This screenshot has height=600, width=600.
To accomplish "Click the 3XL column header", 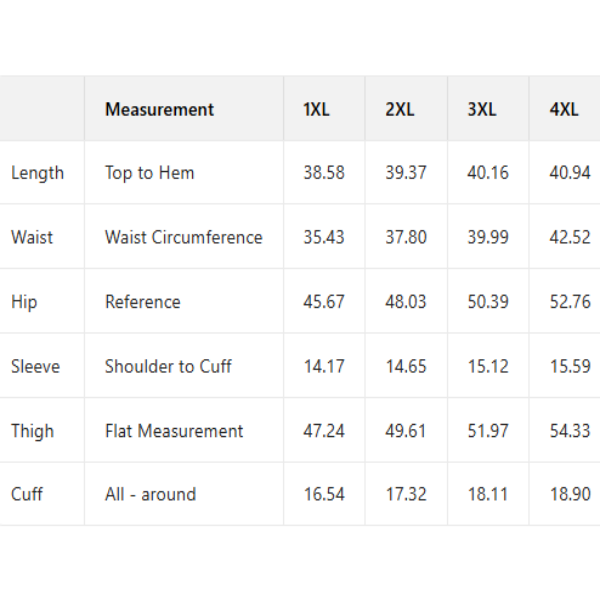I will click(x=481, y=110).
